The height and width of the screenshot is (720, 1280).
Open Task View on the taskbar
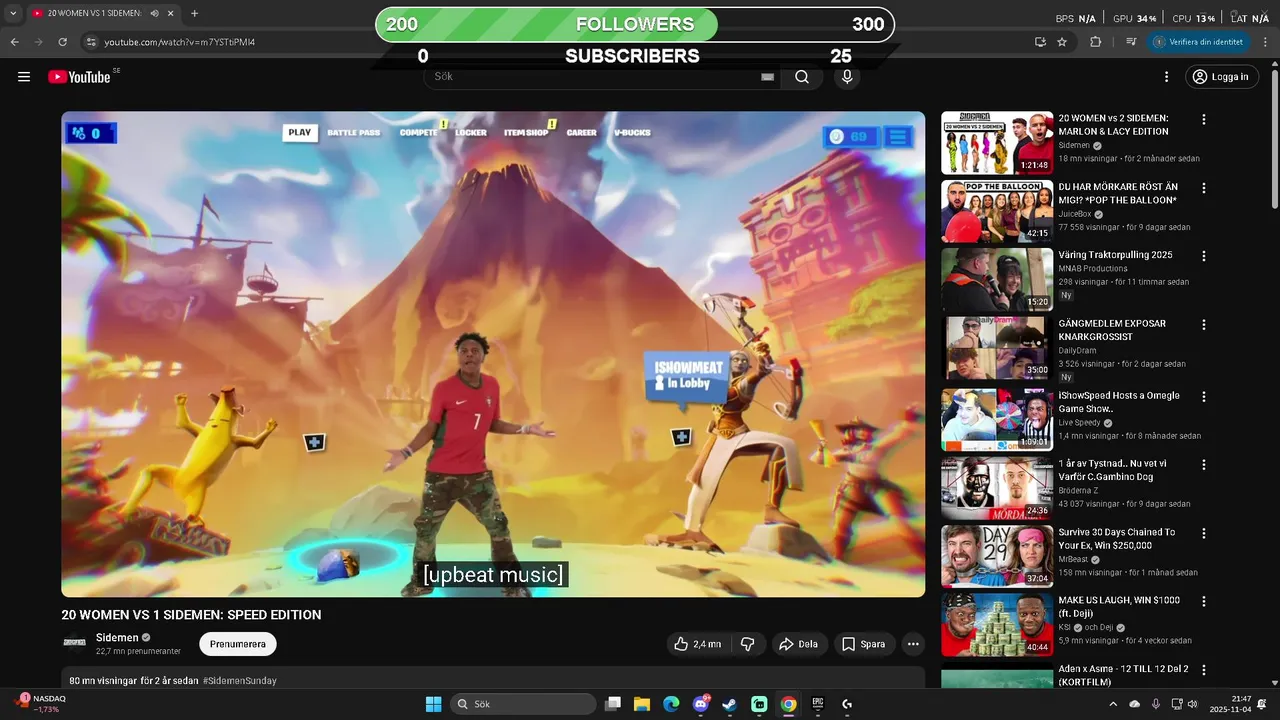coord(613,704)
